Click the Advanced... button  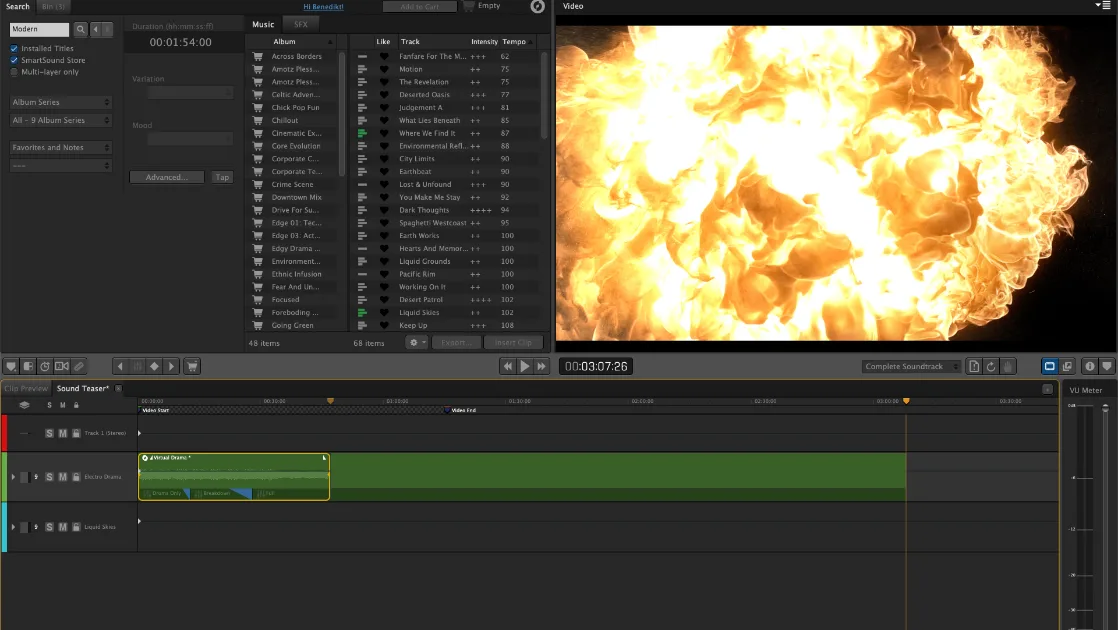click(167, 177)
